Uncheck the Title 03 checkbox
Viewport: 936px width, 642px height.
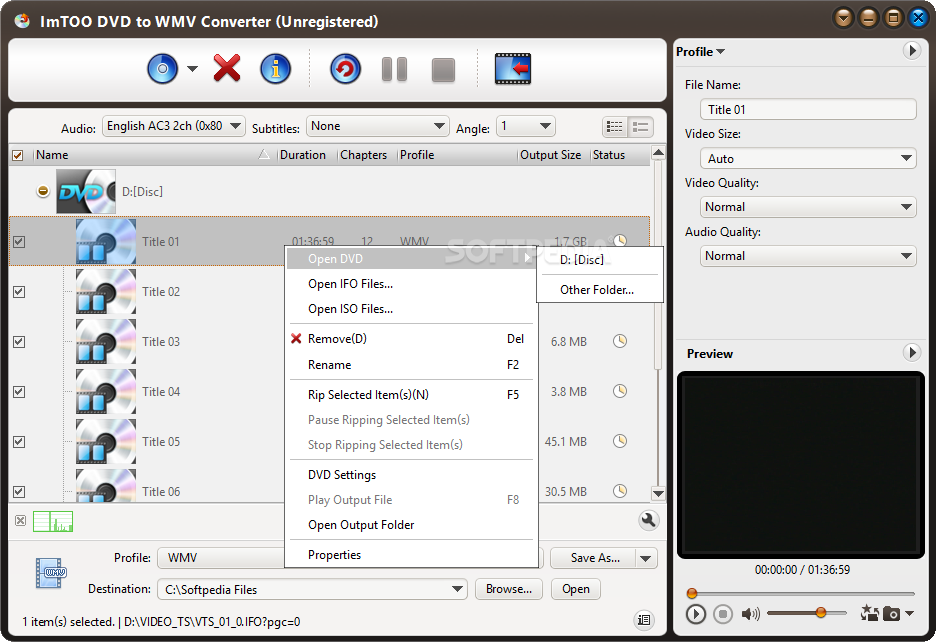point(19,342)
